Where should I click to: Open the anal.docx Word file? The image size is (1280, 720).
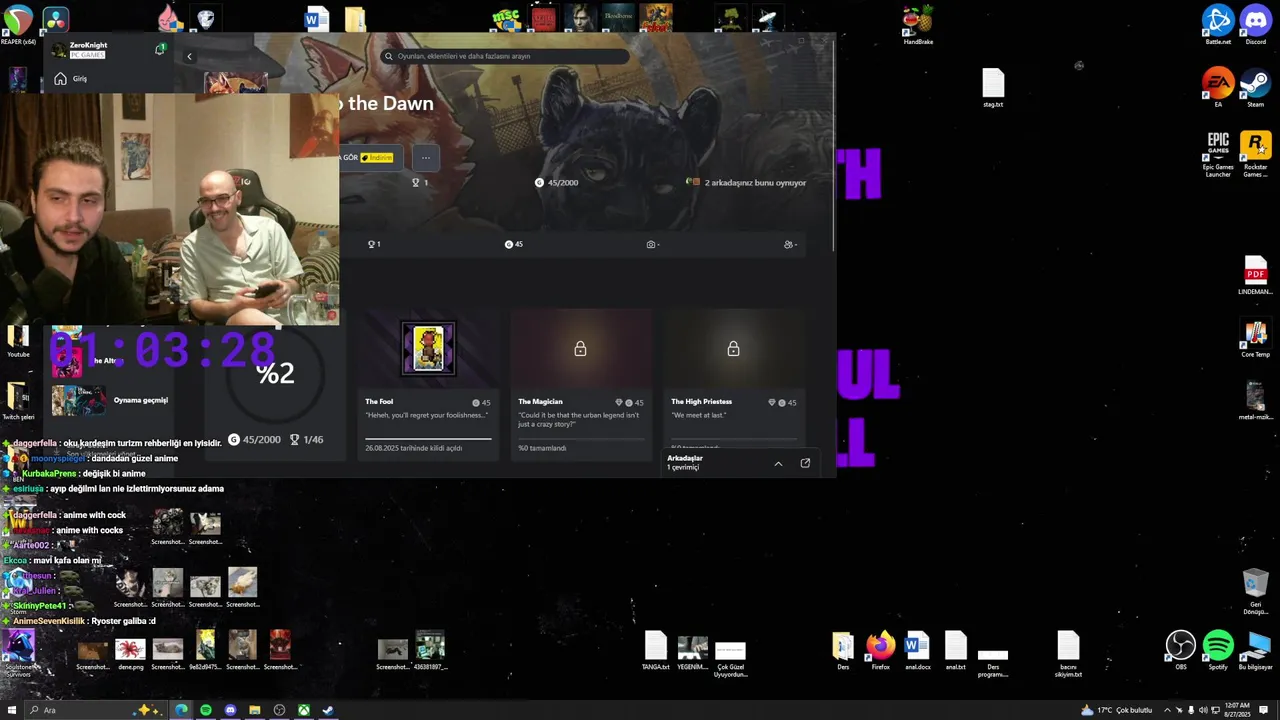click(918, 650)
